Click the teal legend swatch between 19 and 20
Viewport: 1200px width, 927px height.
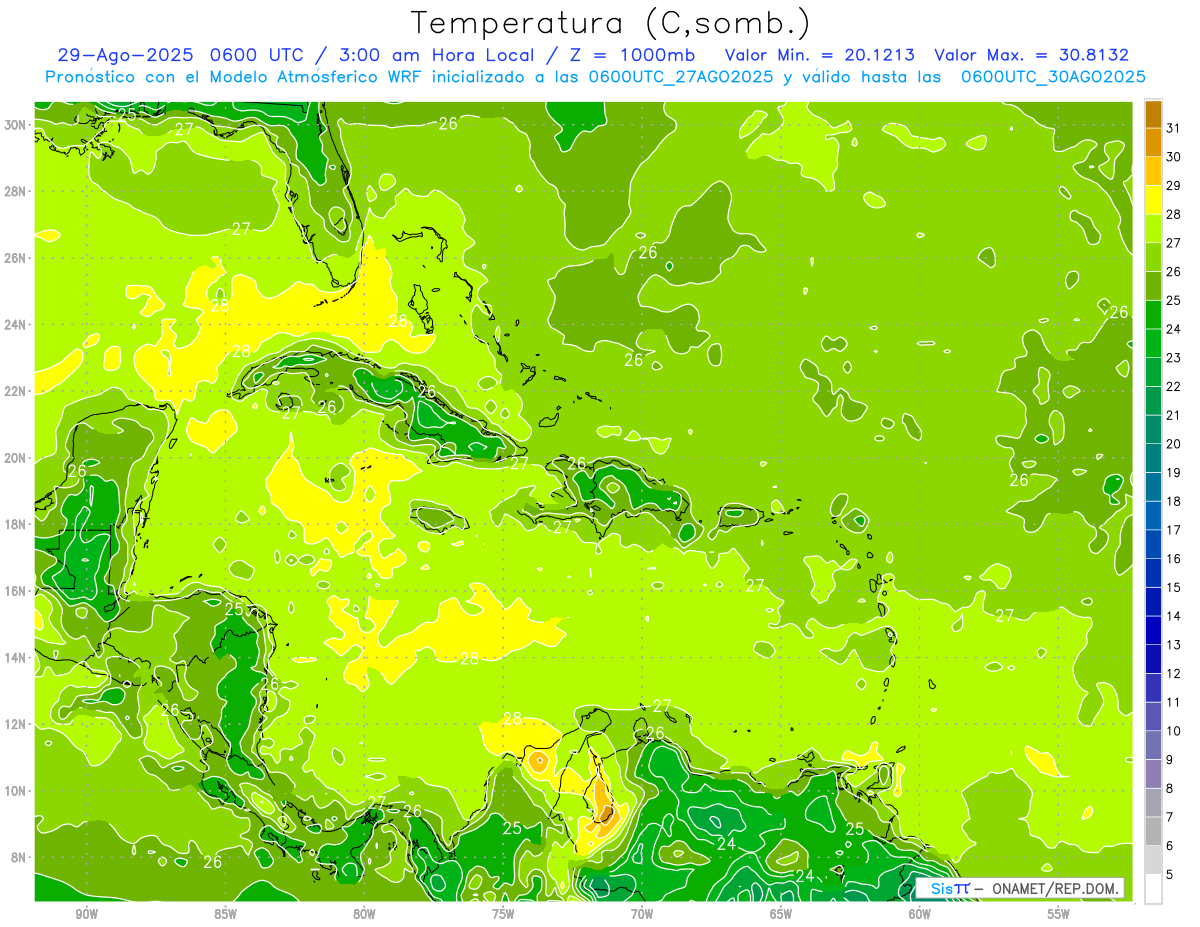[1153, 458]
